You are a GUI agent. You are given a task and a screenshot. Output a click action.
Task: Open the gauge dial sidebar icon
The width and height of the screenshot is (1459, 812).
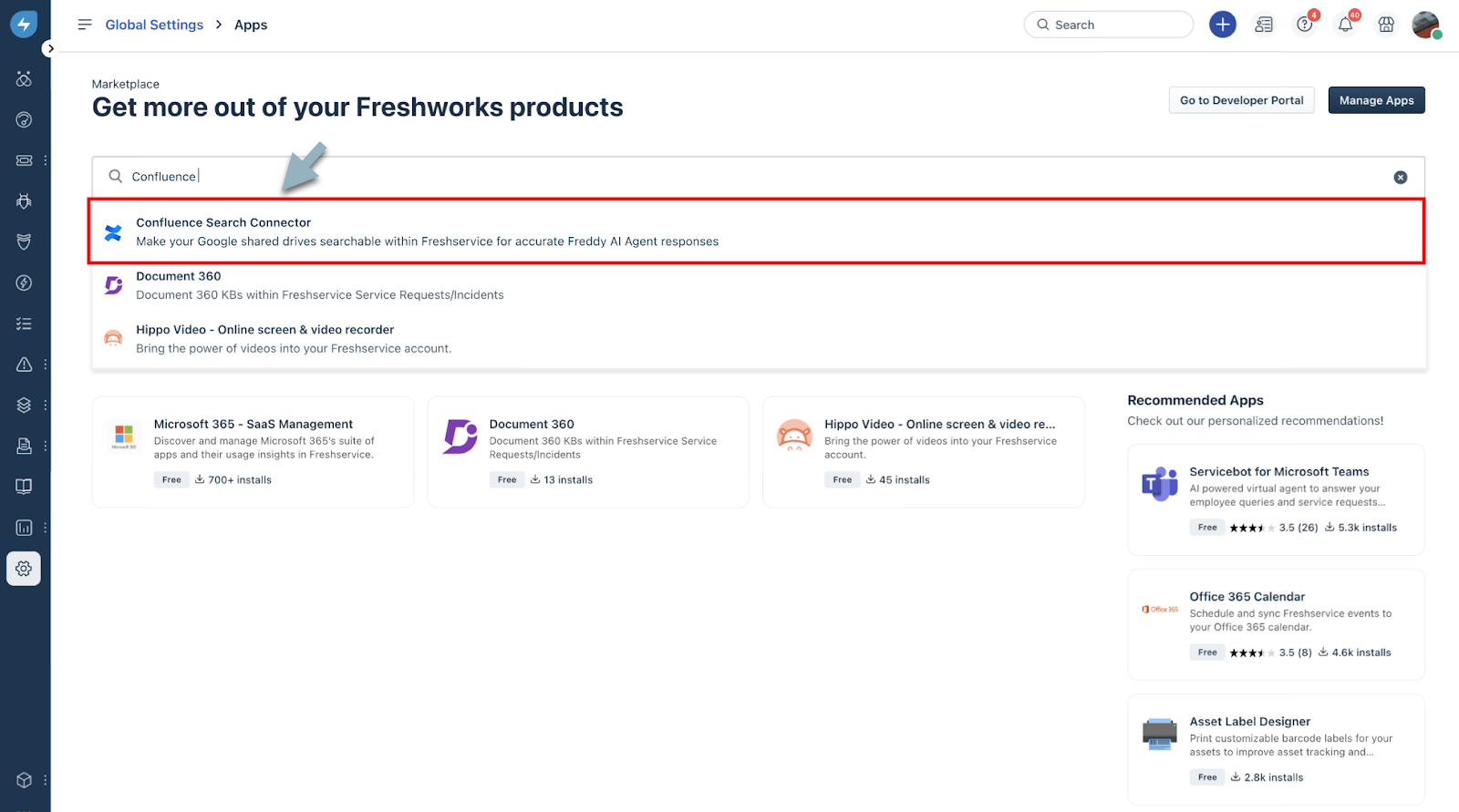tap(24, 119)
